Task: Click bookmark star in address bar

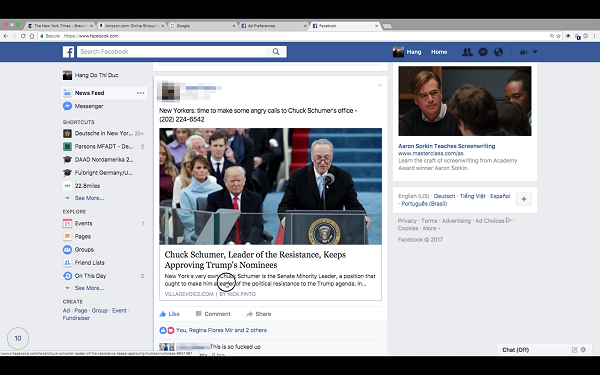Action: pos(558,36)
